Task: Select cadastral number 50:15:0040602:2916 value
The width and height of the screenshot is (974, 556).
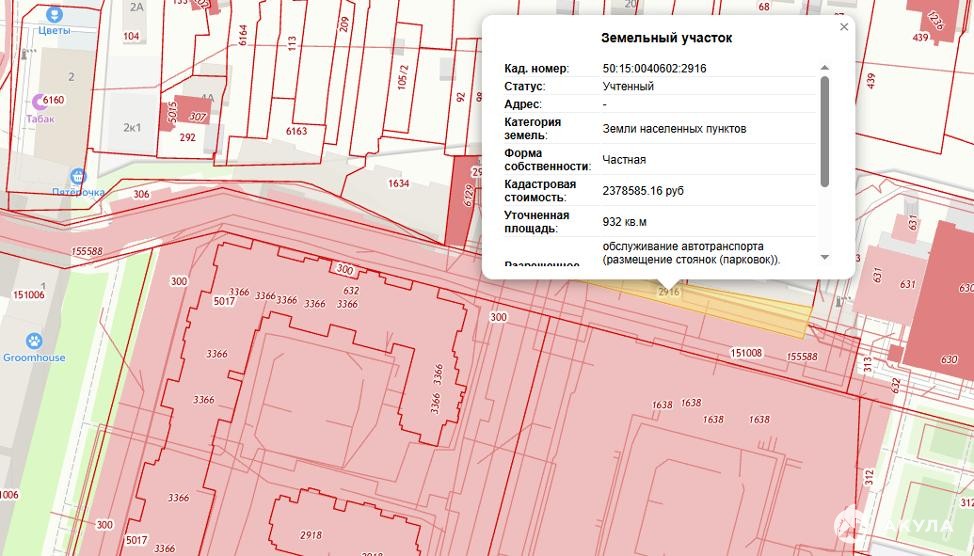Action: [x=654, y=69]
